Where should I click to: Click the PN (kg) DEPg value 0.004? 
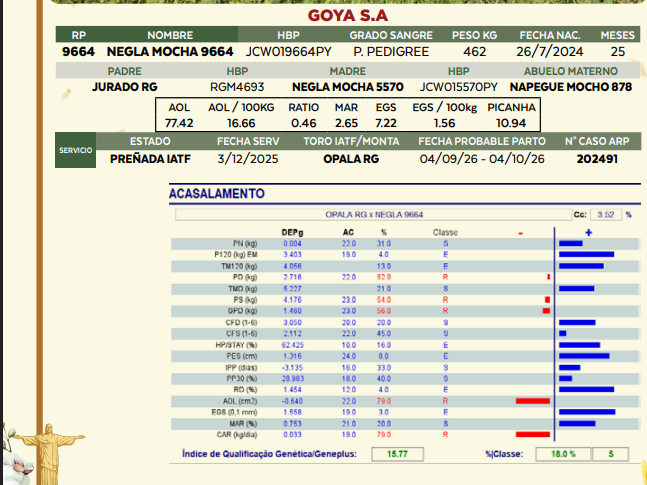[292, 244]
